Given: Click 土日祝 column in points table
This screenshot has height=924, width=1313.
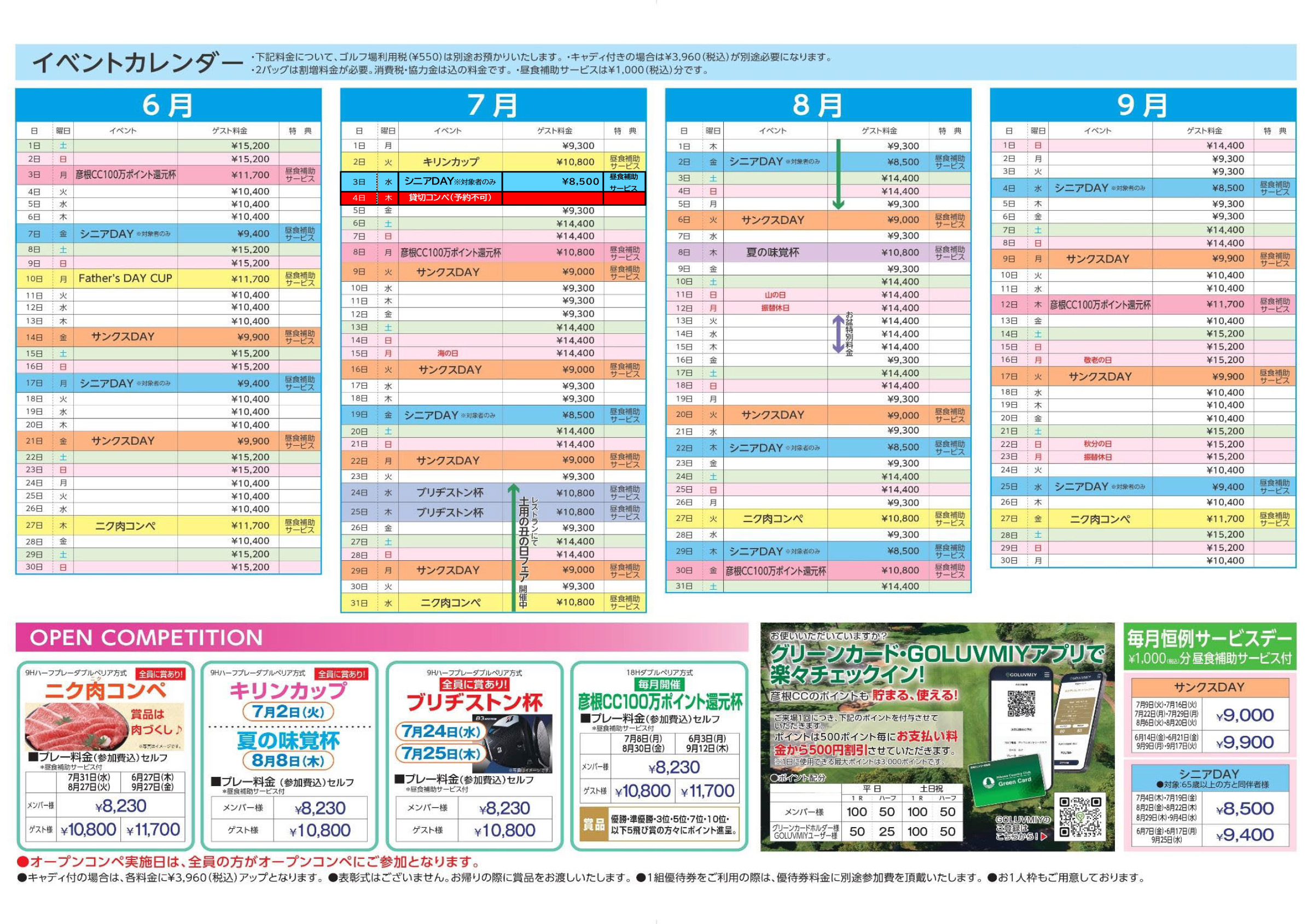Looking at the screenshot, I should pyautogui.click(x=932, y=788).
